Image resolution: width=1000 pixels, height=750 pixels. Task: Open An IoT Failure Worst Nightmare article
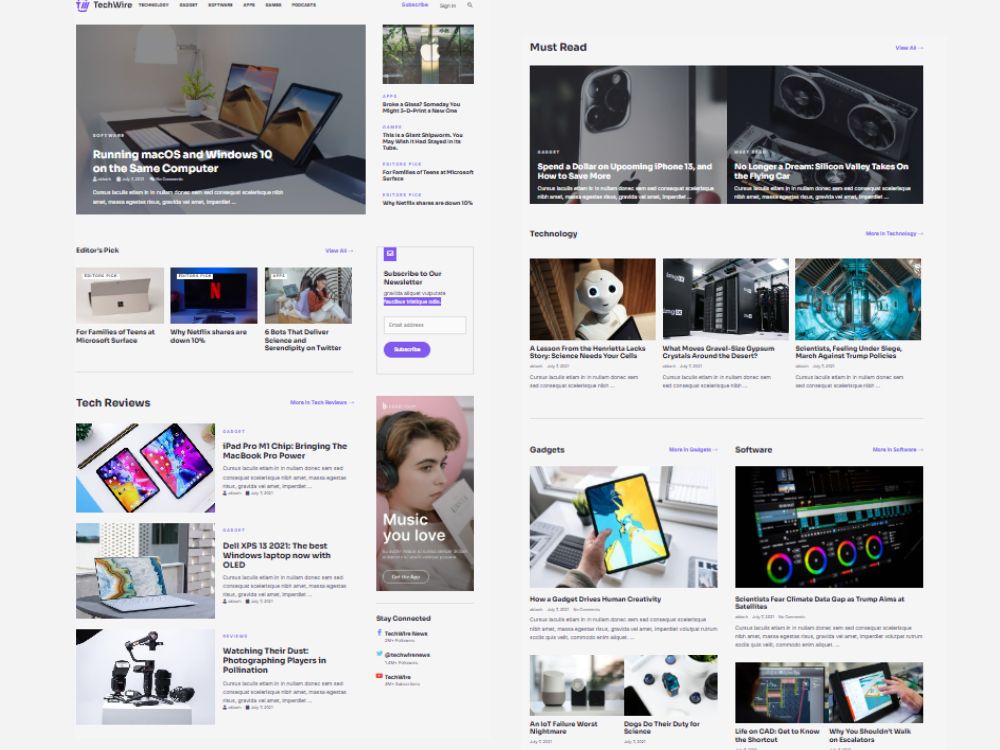point(564,728)
